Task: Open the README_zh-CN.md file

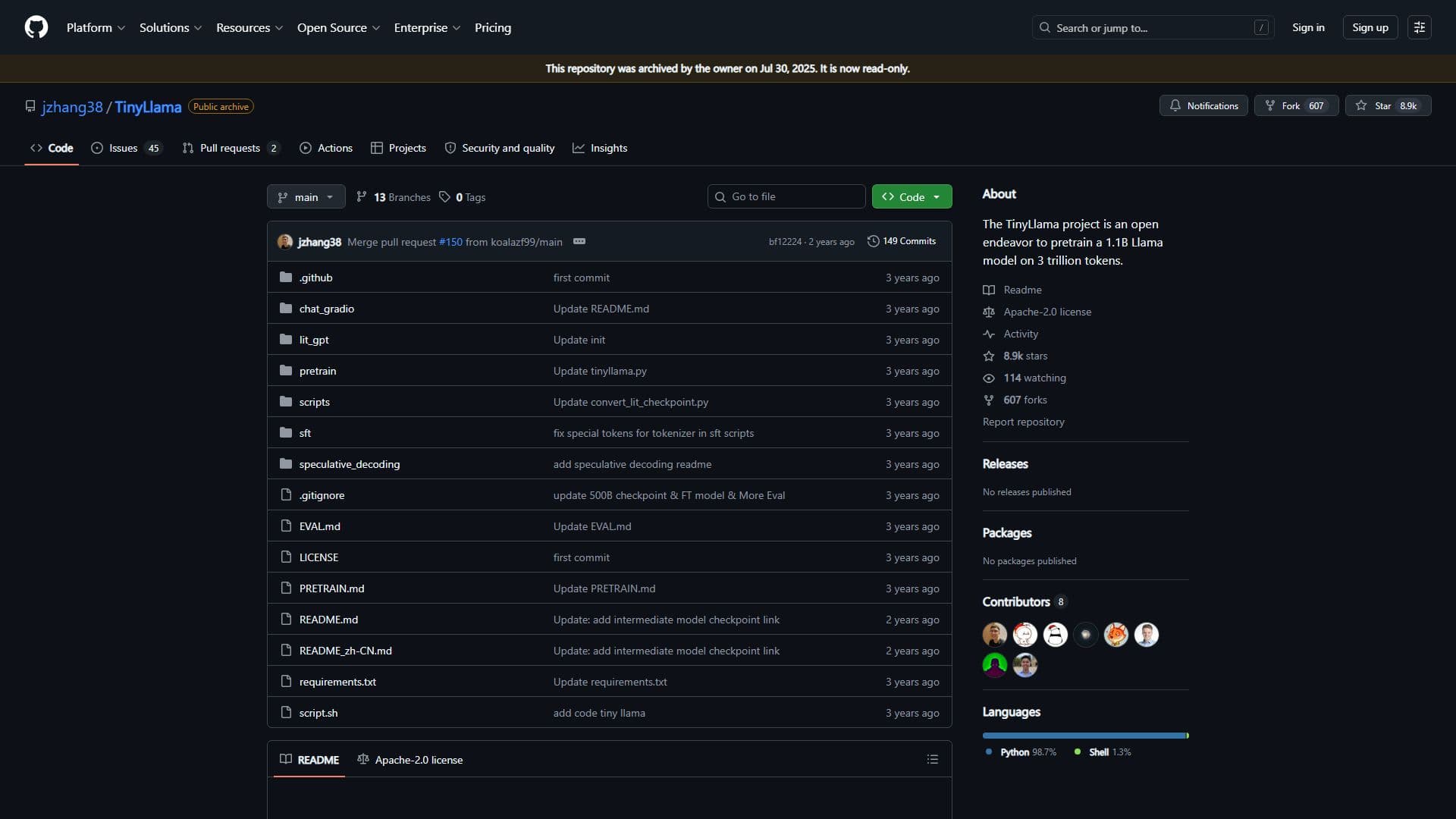Action: pyautogui.click(x=345, y=651)
